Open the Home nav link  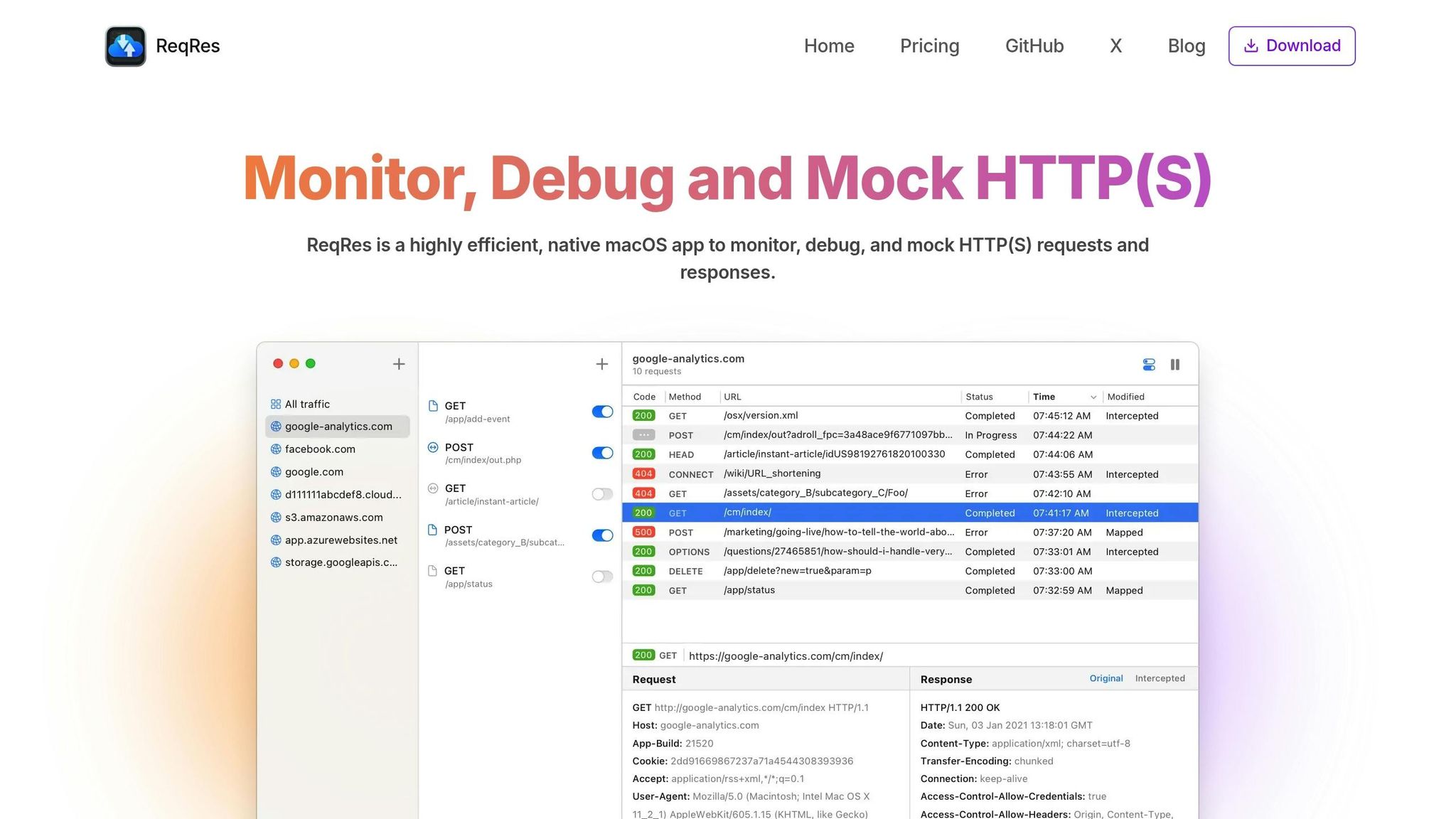pyautogui.click(x=829, y=46)
